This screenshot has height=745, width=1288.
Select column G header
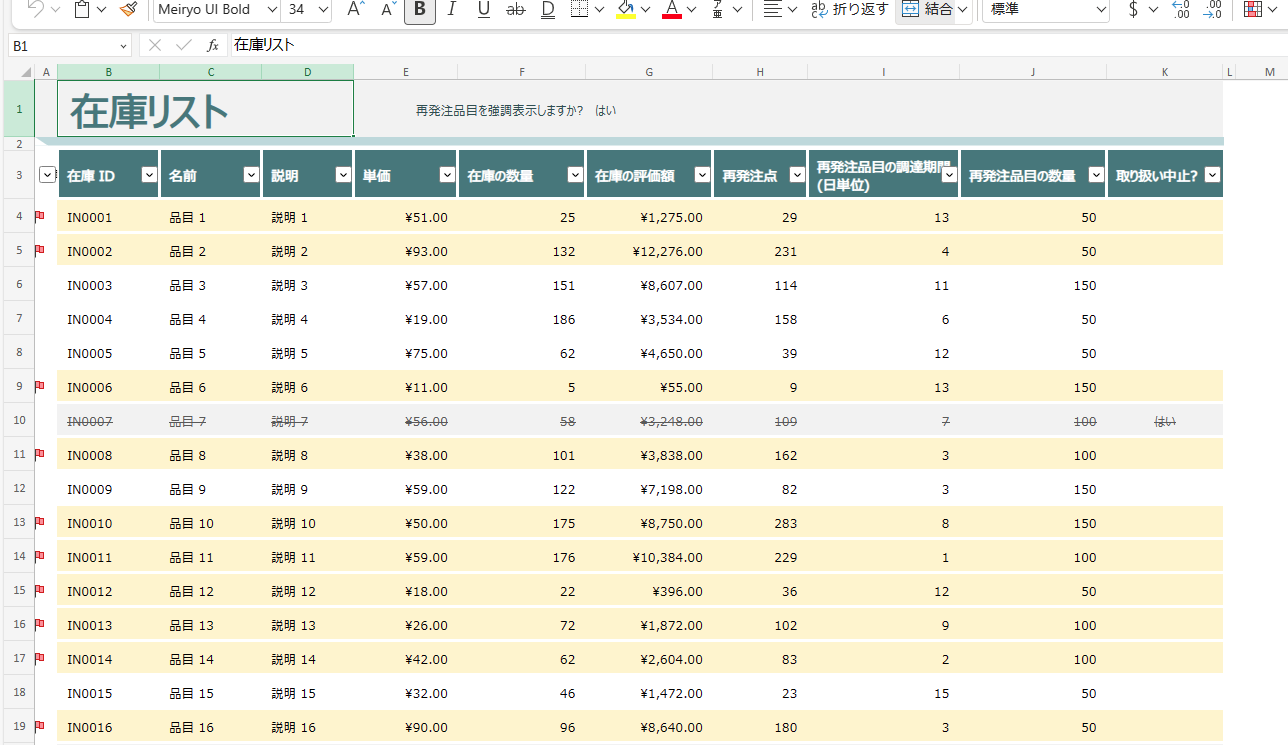tap(649, 72)
